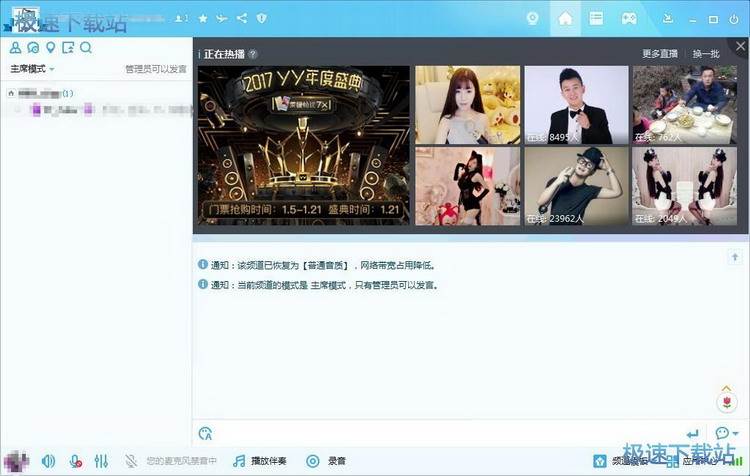The image size is (750, 476).
Task: Go to the home tab icon
Action: (565, 19)
